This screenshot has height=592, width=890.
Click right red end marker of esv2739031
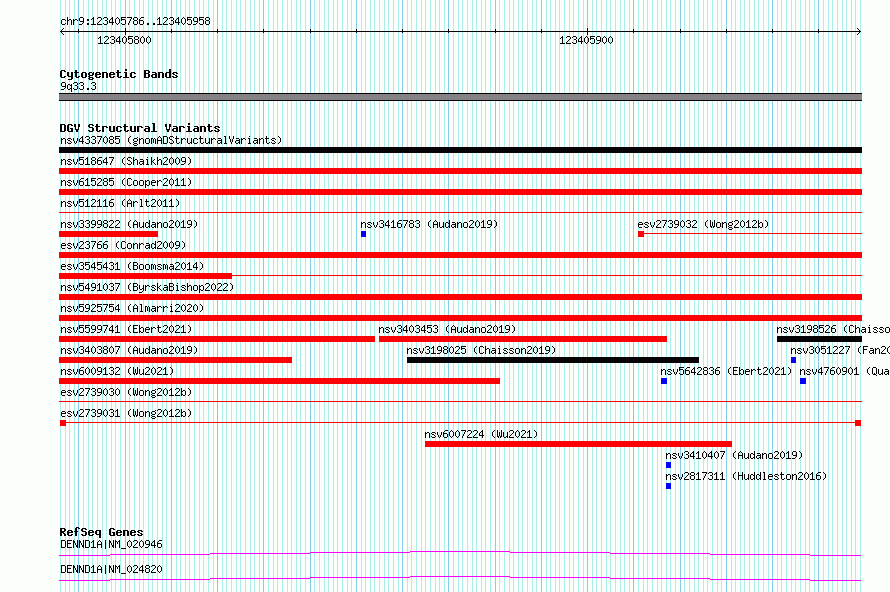[x=858, y=423]
